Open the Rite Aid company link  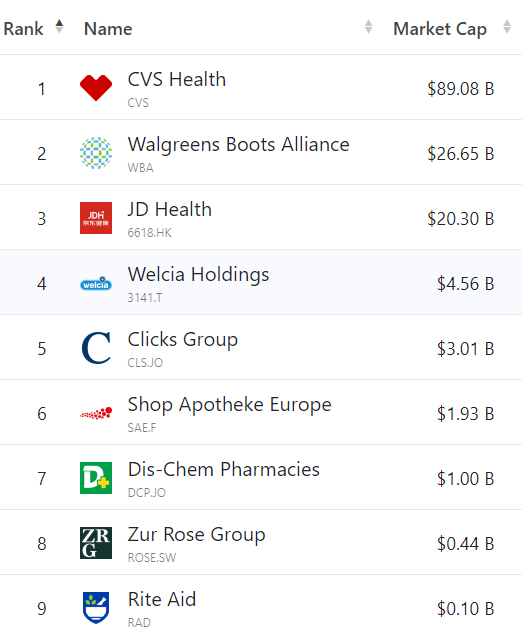click(x=162, y=599)
